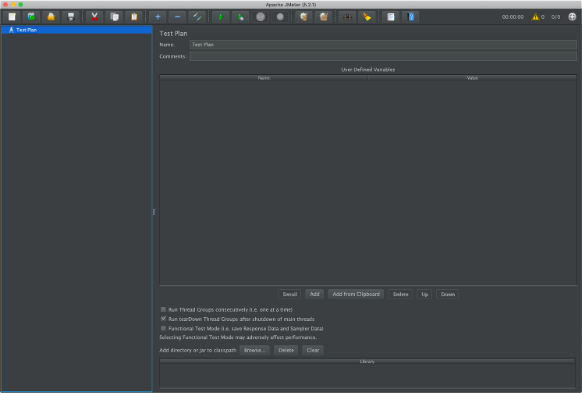Click into the Comments input field
Viewport: 582px width, 393px height.
[383, 56]
